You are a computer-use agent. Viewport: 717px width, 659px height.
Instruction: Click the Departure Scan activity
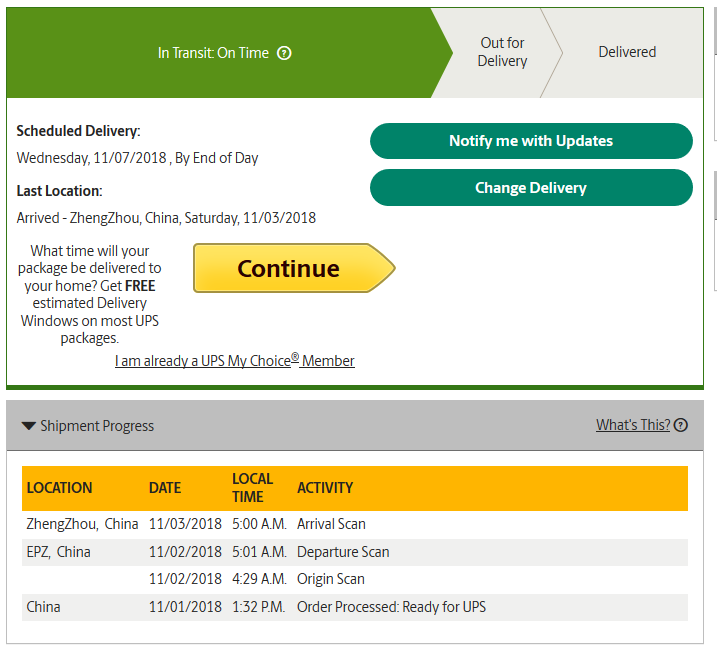pyautogui.click(x=343, y=552)
